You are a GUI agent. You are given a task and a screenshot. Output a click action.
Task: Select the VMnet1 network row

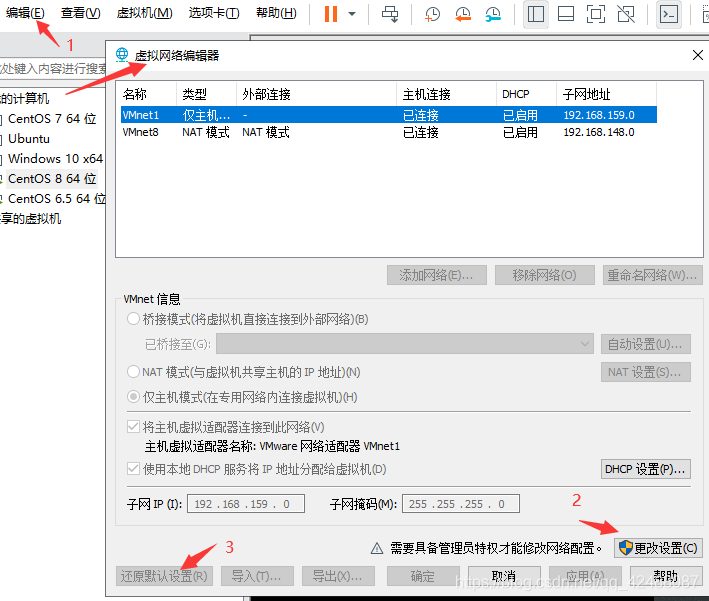click(x=388, y=115)
